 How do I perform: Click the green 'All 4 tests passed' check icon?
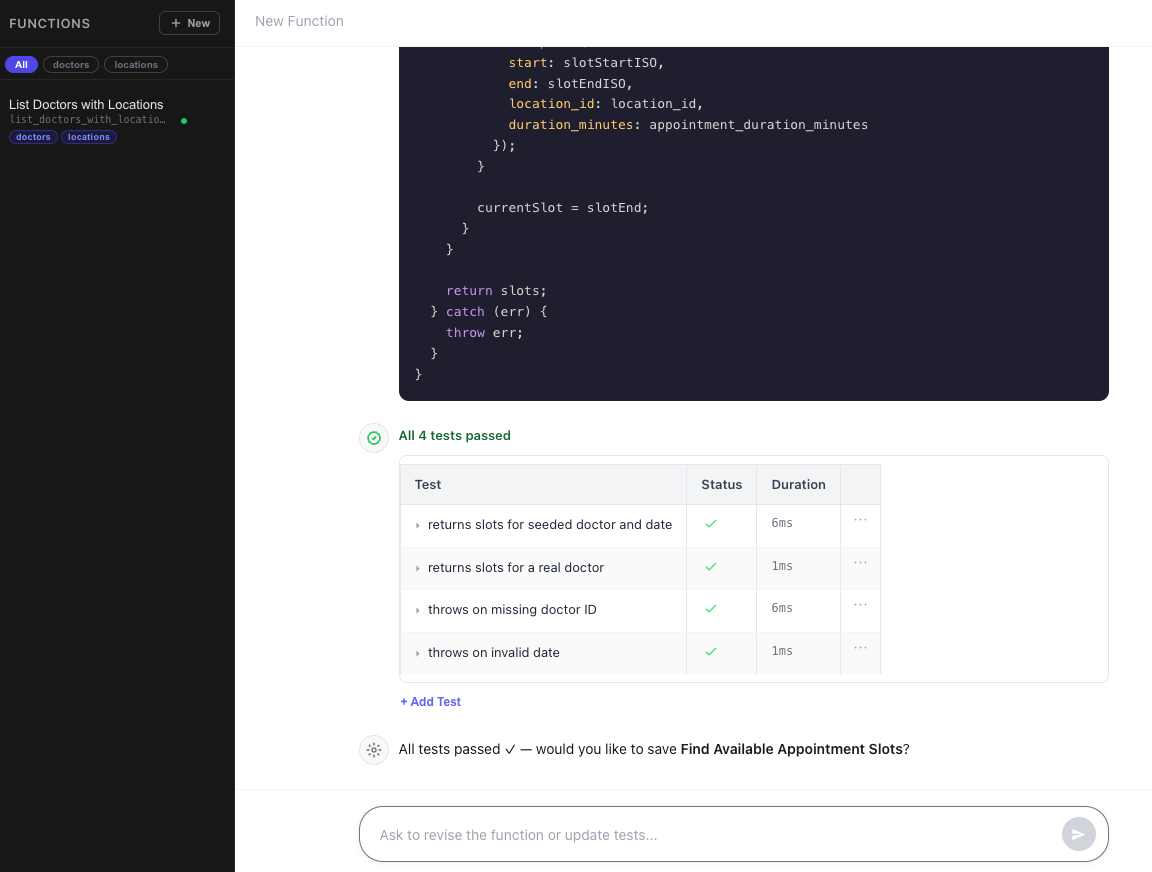click(x=374, y=437)
